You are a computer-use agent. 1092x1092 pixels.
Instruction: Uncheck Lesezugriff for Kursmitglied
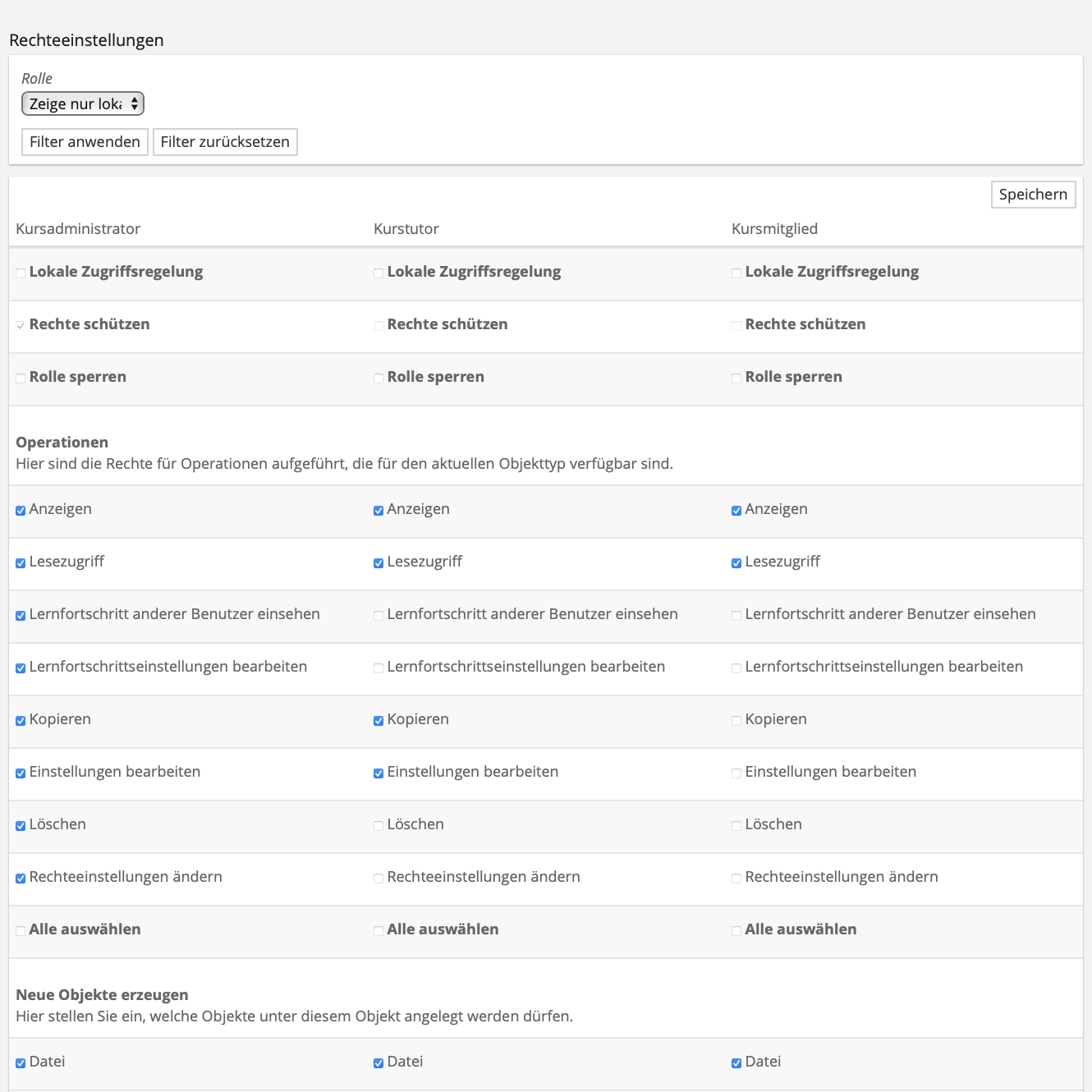[x=736, y=563]
